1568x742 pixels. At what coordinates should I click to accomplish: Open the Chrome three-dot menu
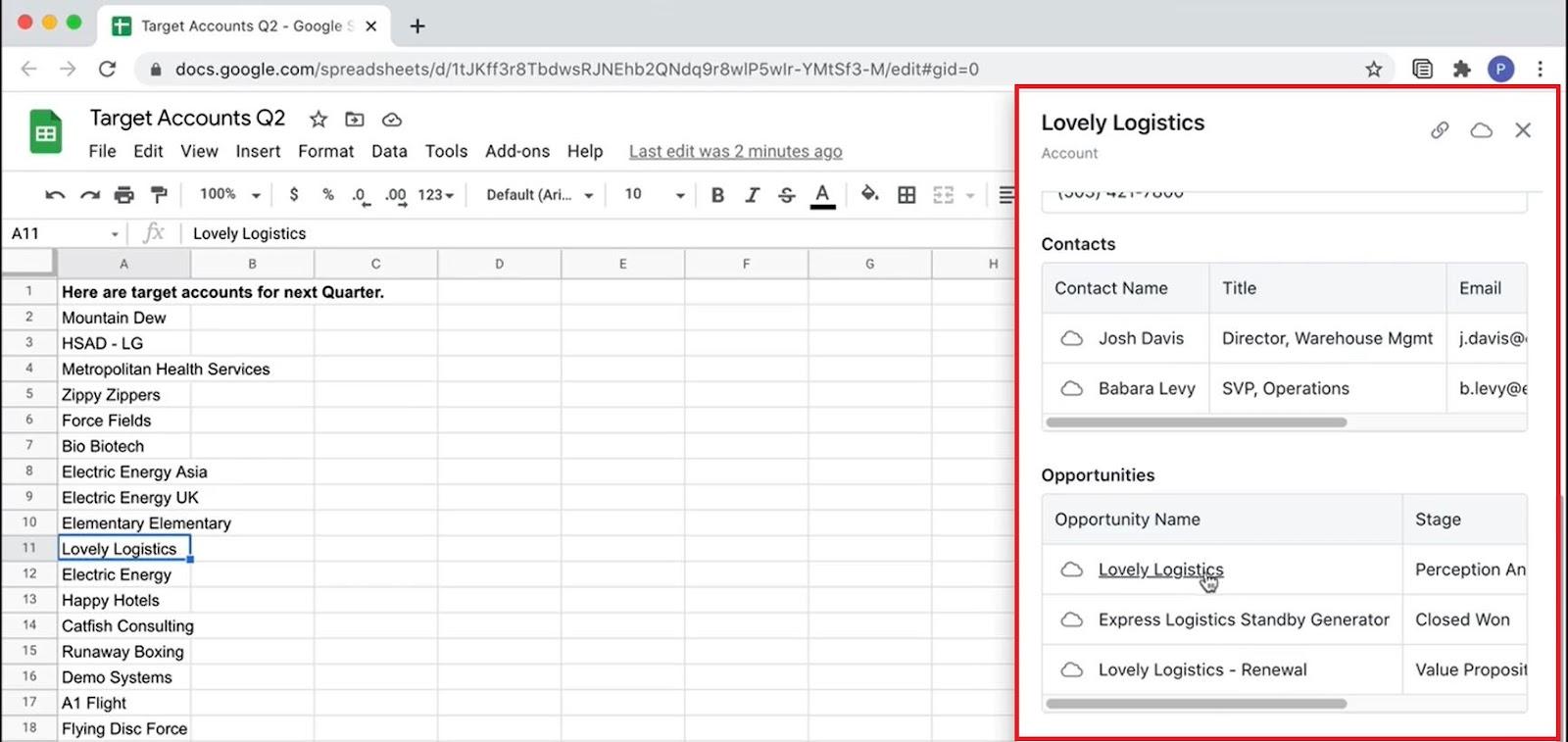point(1540,69)
